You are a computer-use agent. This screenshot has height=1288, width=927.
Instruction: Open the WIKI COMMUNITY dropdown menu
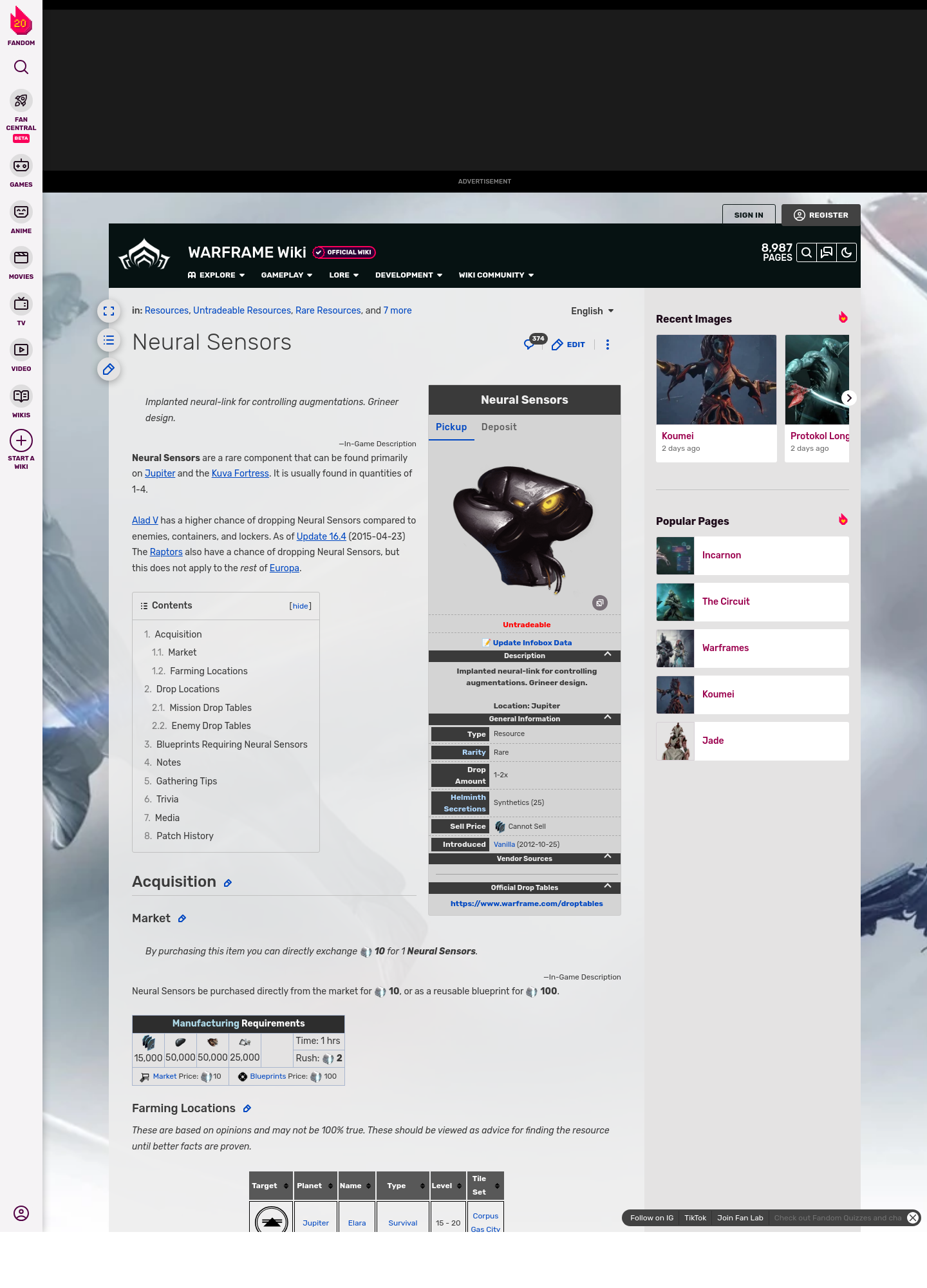[x=496, y=275]
